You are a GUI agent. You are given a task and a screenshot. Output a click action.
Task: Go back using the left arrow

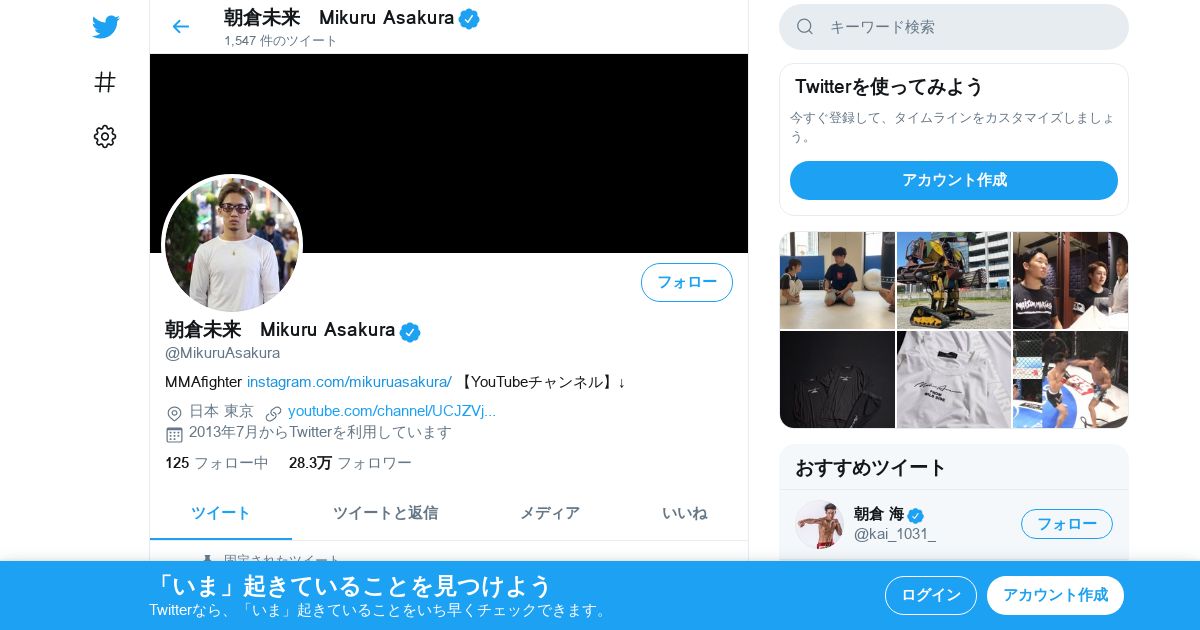click(x=180, y=27)
